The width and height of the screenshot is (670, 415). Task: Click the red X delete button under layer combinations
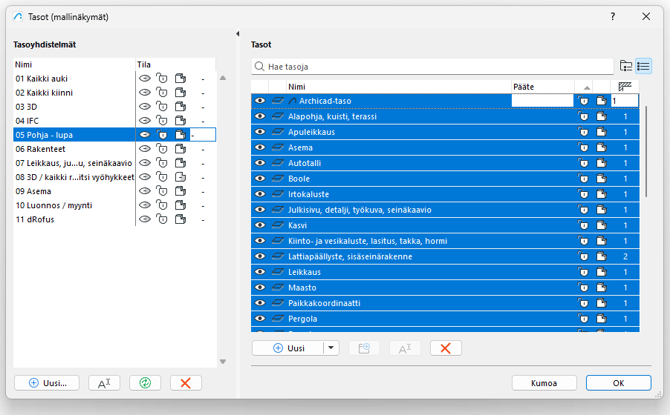tap(185, 383)
